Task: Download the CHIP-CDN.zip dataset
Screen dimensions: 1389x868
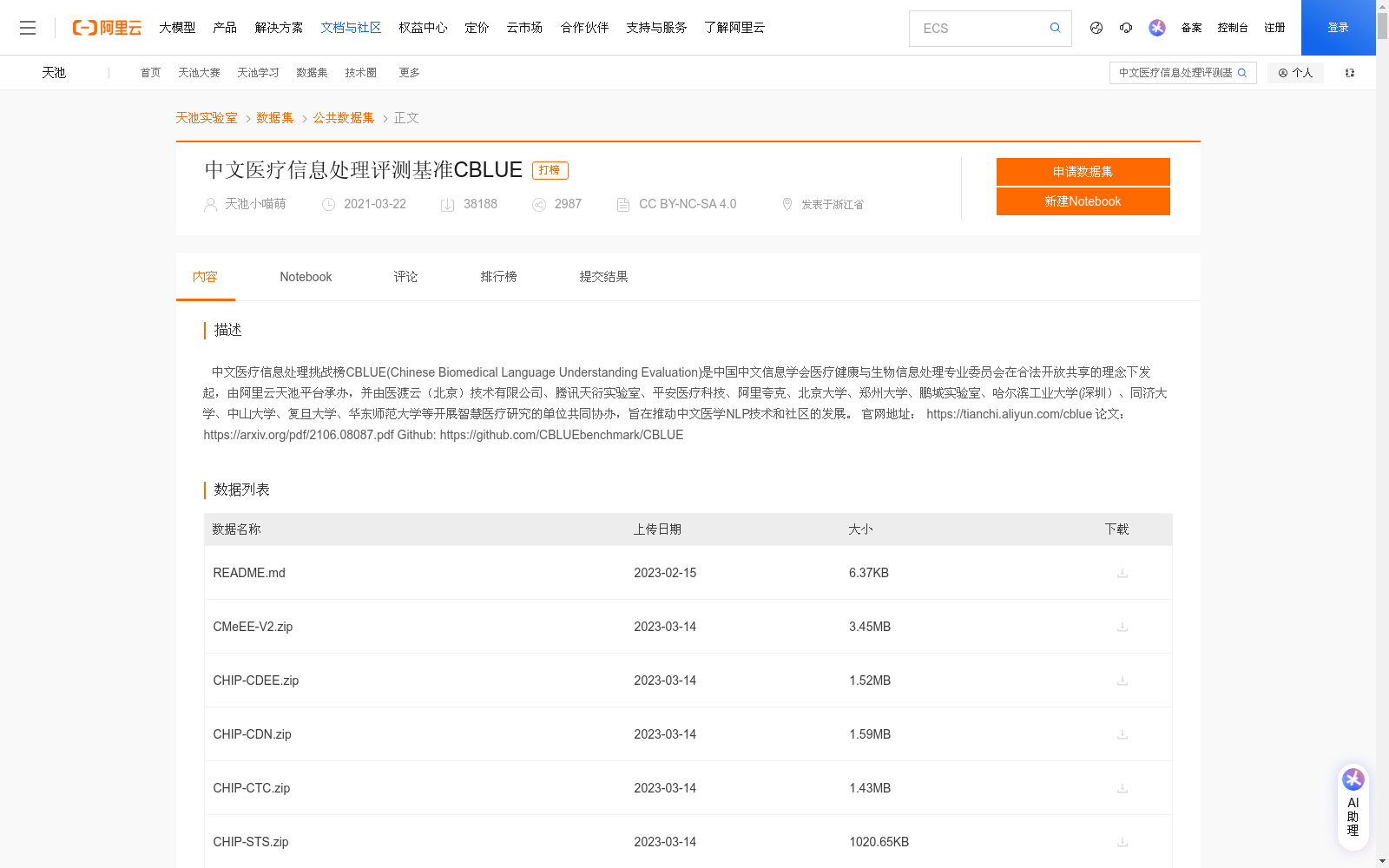Action: coord(1122,734)
